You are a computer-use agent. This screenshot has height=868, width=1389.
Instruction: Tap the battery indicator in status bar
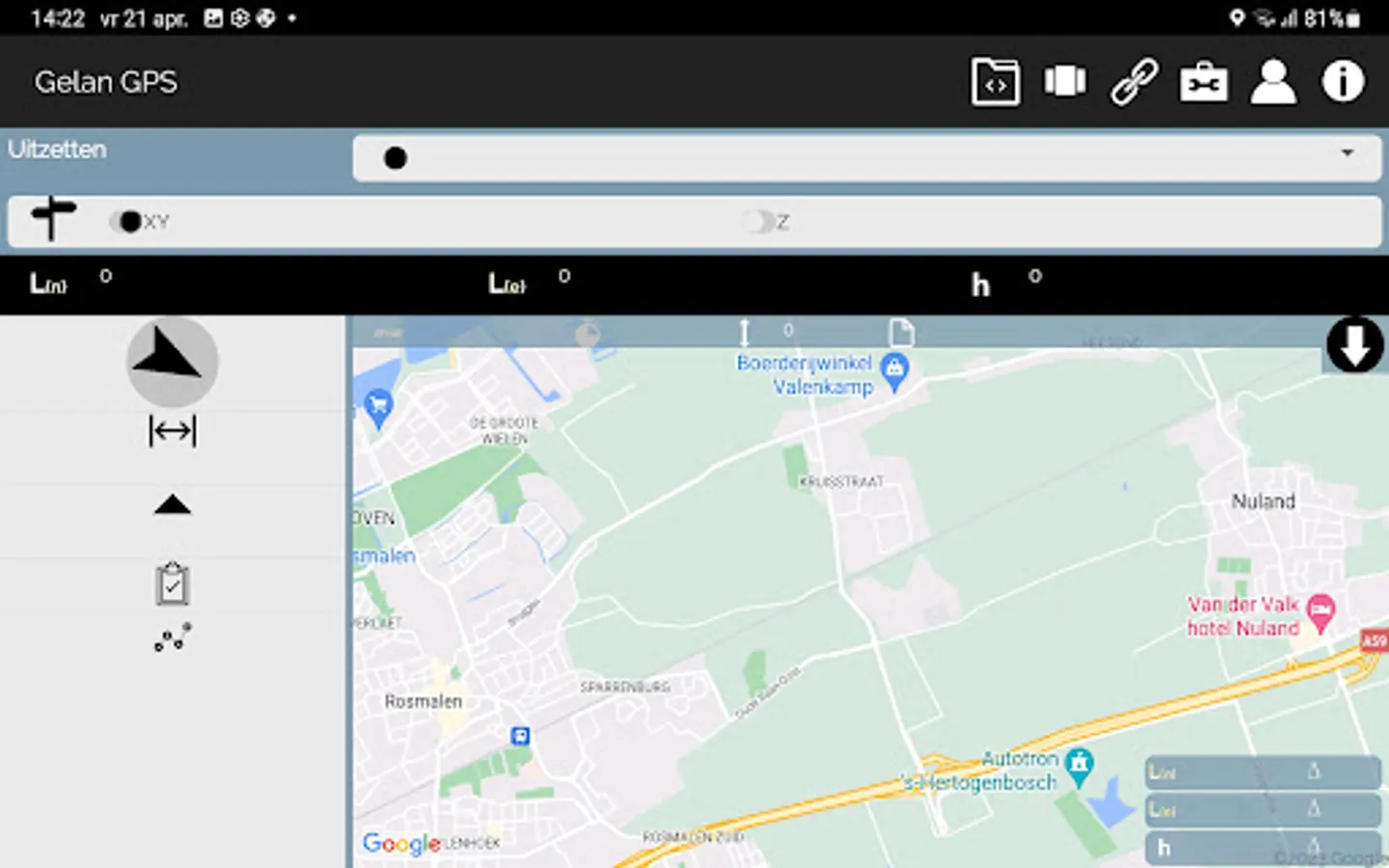tap(1333, 18)
